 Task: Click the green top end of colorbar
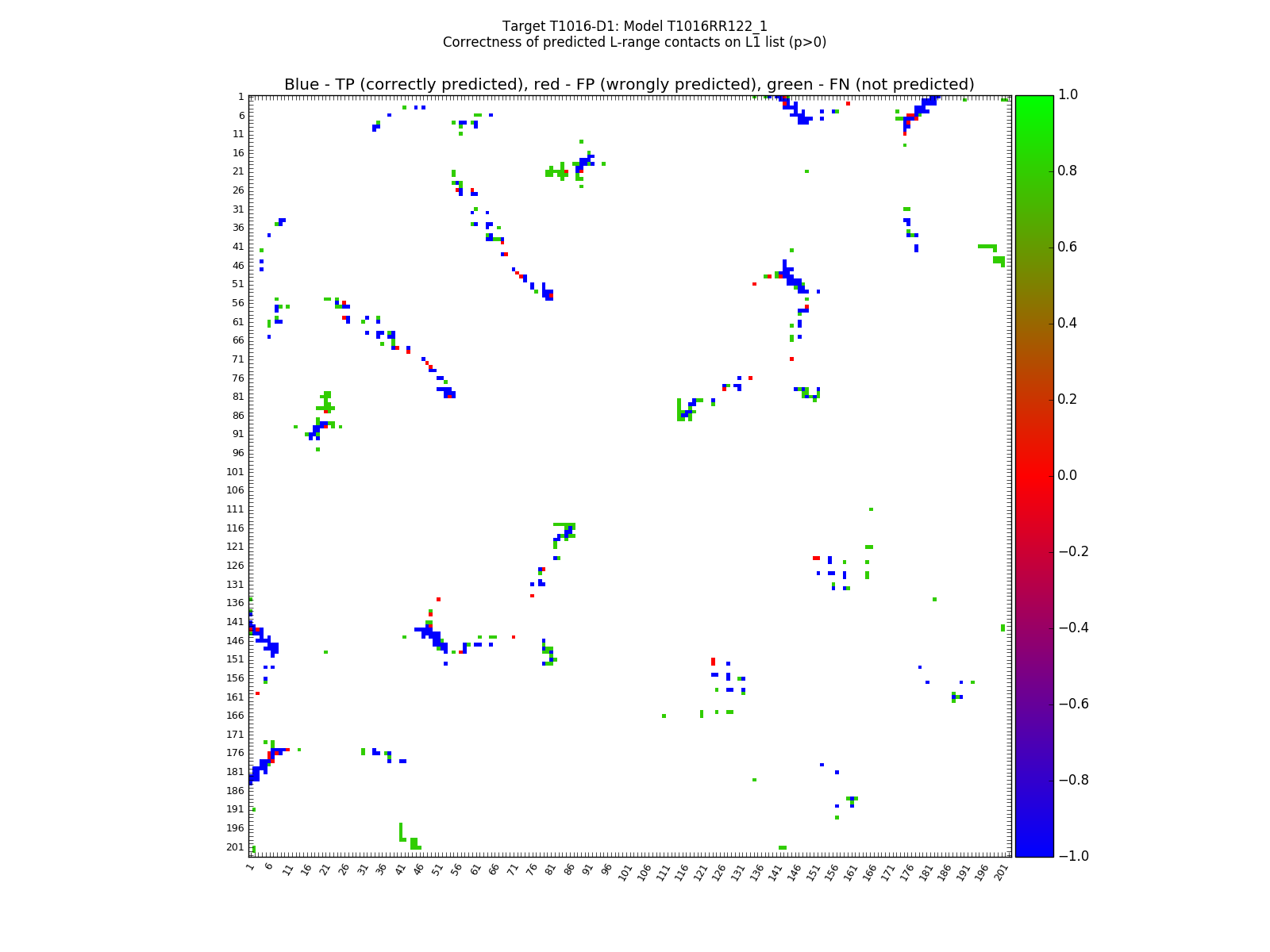1034,99
